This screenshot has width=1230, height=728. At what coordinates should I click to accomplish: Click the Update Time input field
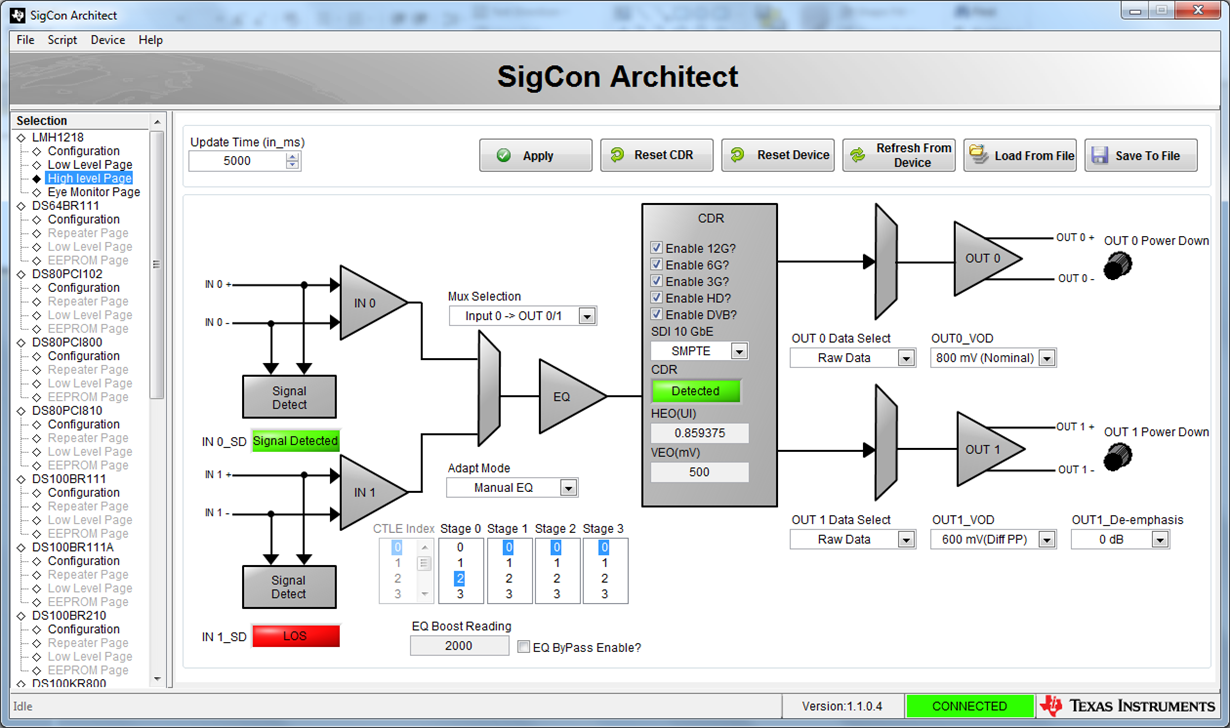click(236, 161)
